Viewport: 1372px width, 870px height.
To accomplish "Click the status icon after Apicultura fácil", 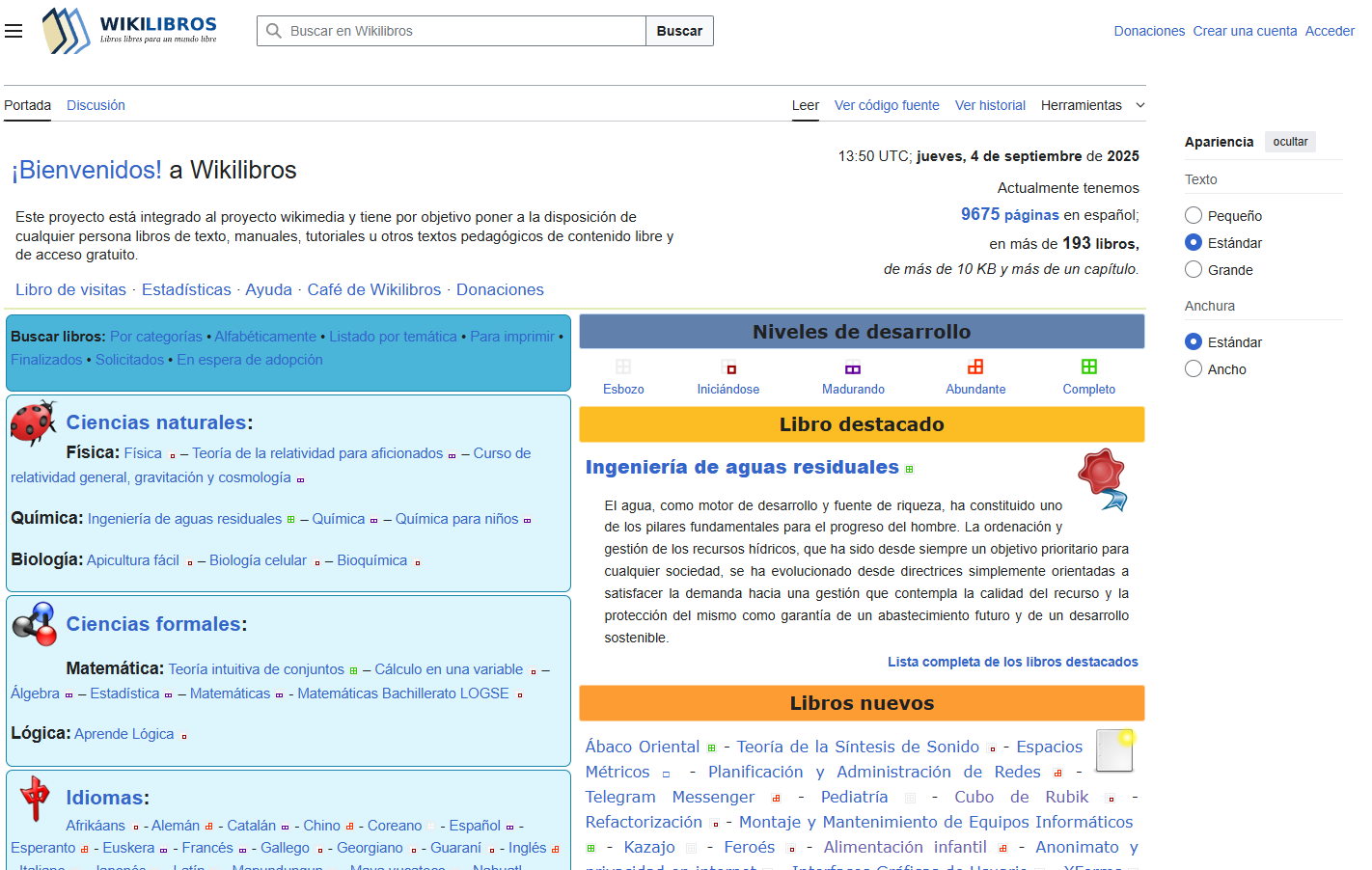I will tap(189, 562).
